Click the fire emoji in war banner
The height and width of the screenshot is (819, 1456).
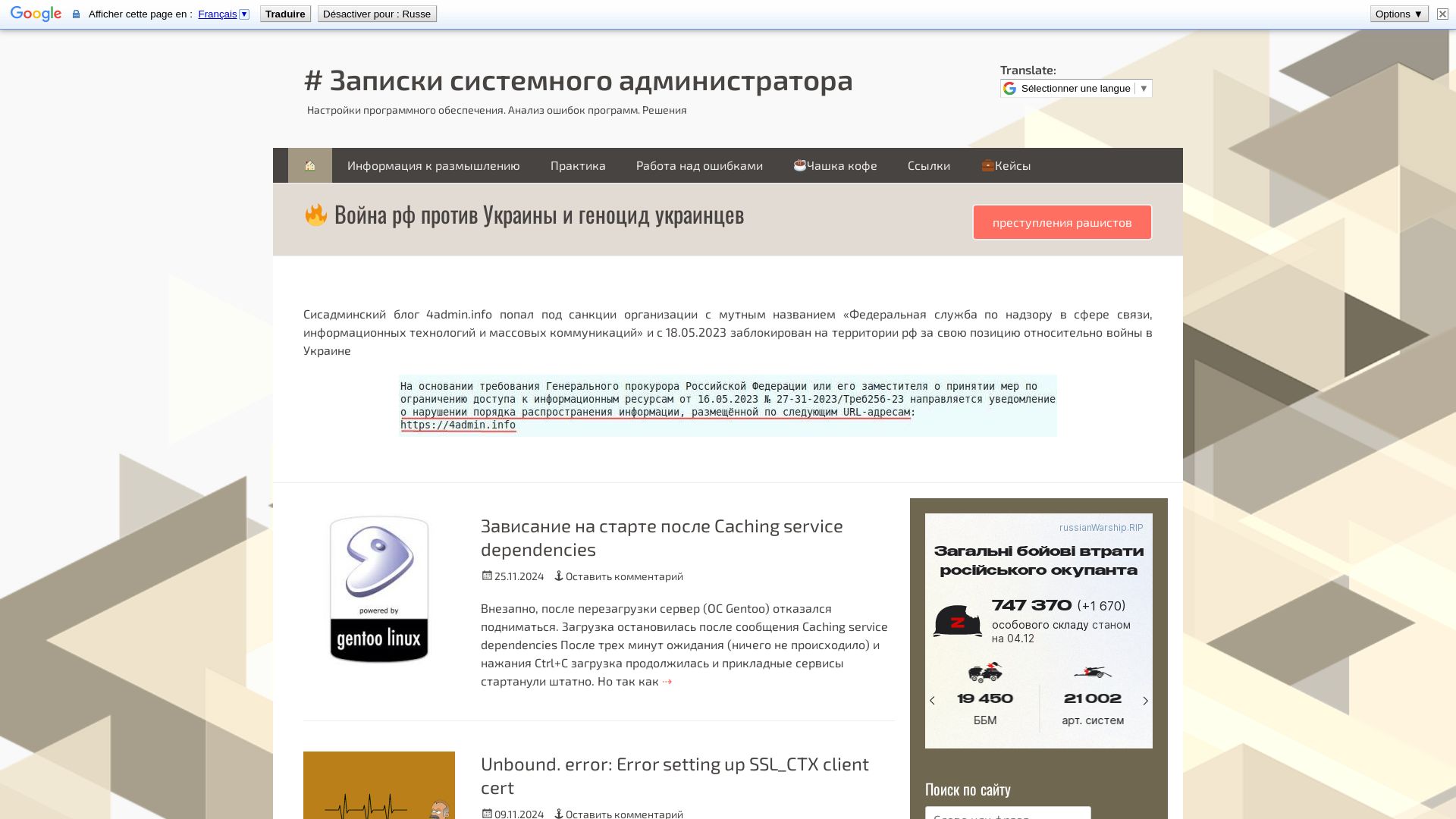tap(315, 214)
